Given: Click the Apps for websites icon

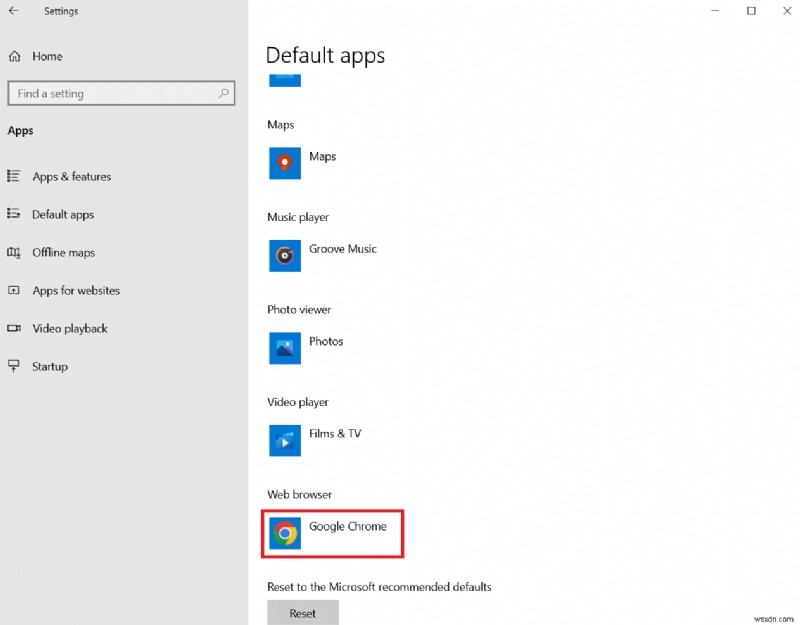Looking at the screenshot, I should coord(14,290).
